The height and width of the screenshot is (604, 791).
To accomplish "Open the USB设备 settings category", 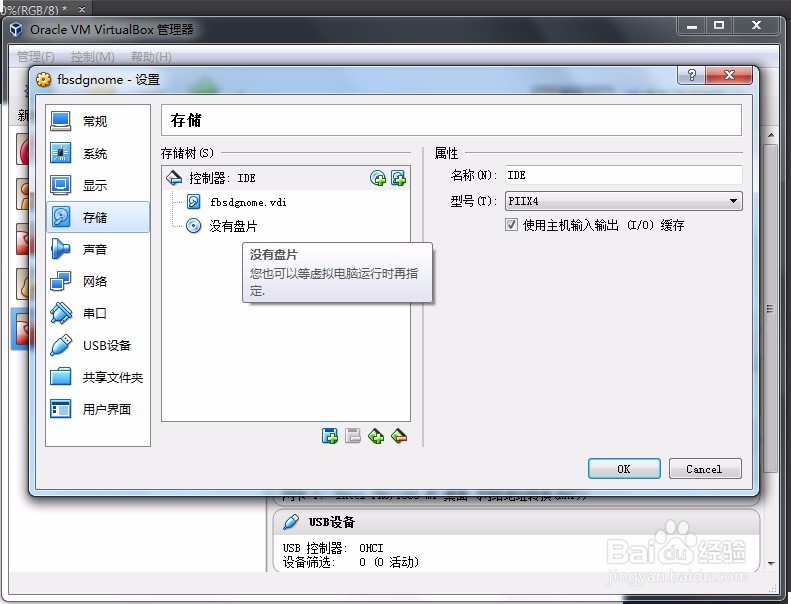I will coord(98,345).
